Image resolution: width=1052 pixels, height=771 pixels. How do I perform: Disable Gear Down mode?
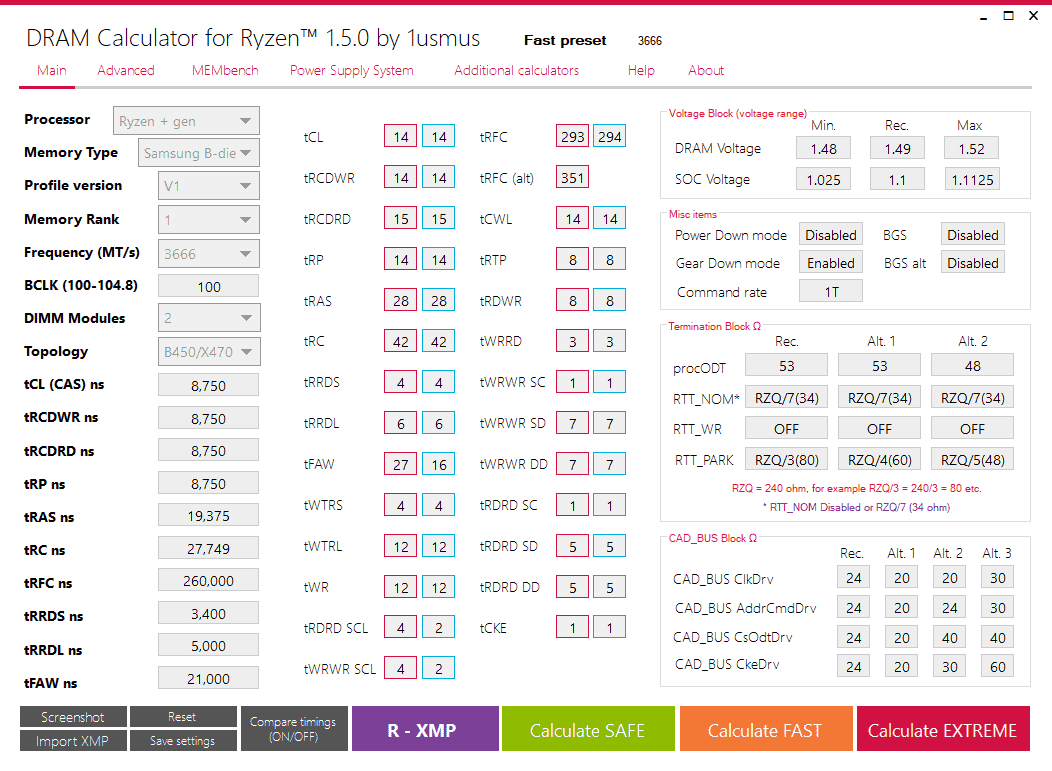click(830, 262)
